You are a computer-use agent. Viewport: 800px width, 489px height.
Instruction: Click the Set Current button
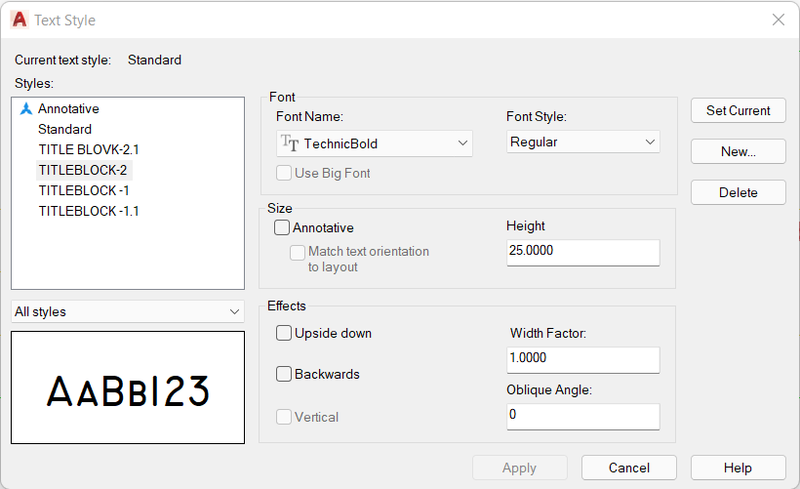(x=738, y=110)
